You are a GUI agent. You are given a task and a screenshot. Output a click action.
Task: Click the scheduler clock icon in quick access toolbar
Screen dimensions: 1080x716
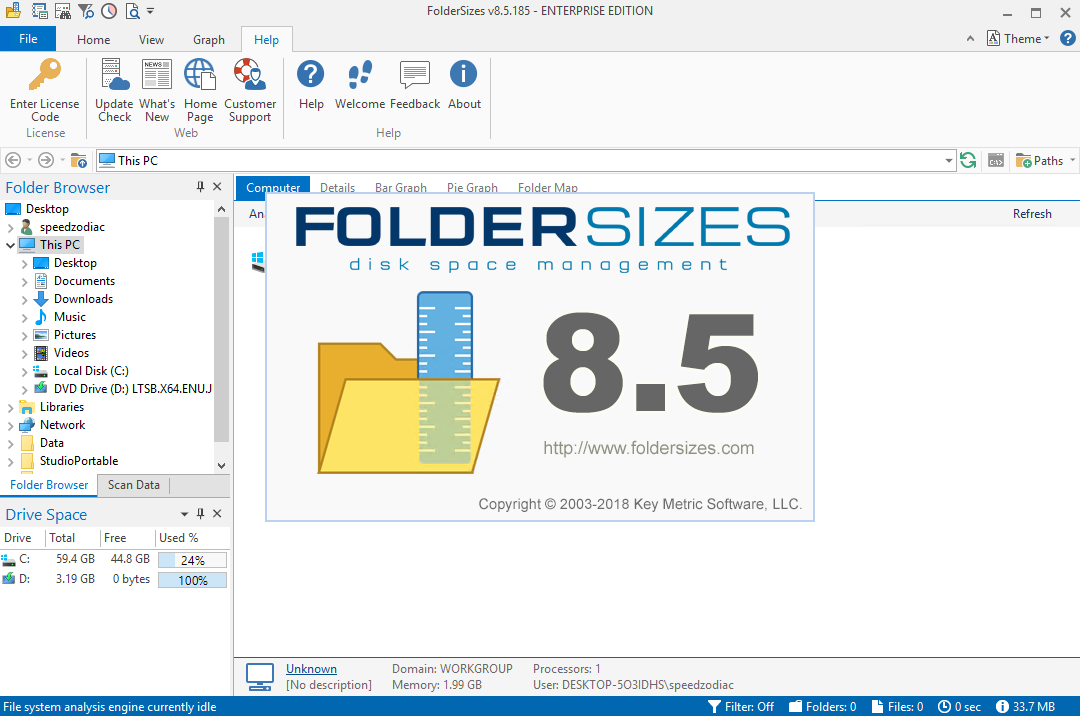point(109,11)
